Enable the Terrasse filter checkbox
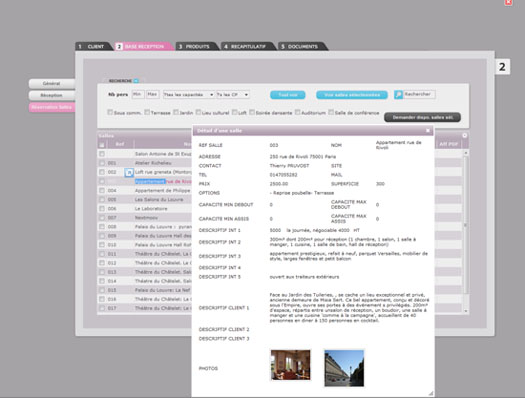525x398 pixels. [147, 112]
